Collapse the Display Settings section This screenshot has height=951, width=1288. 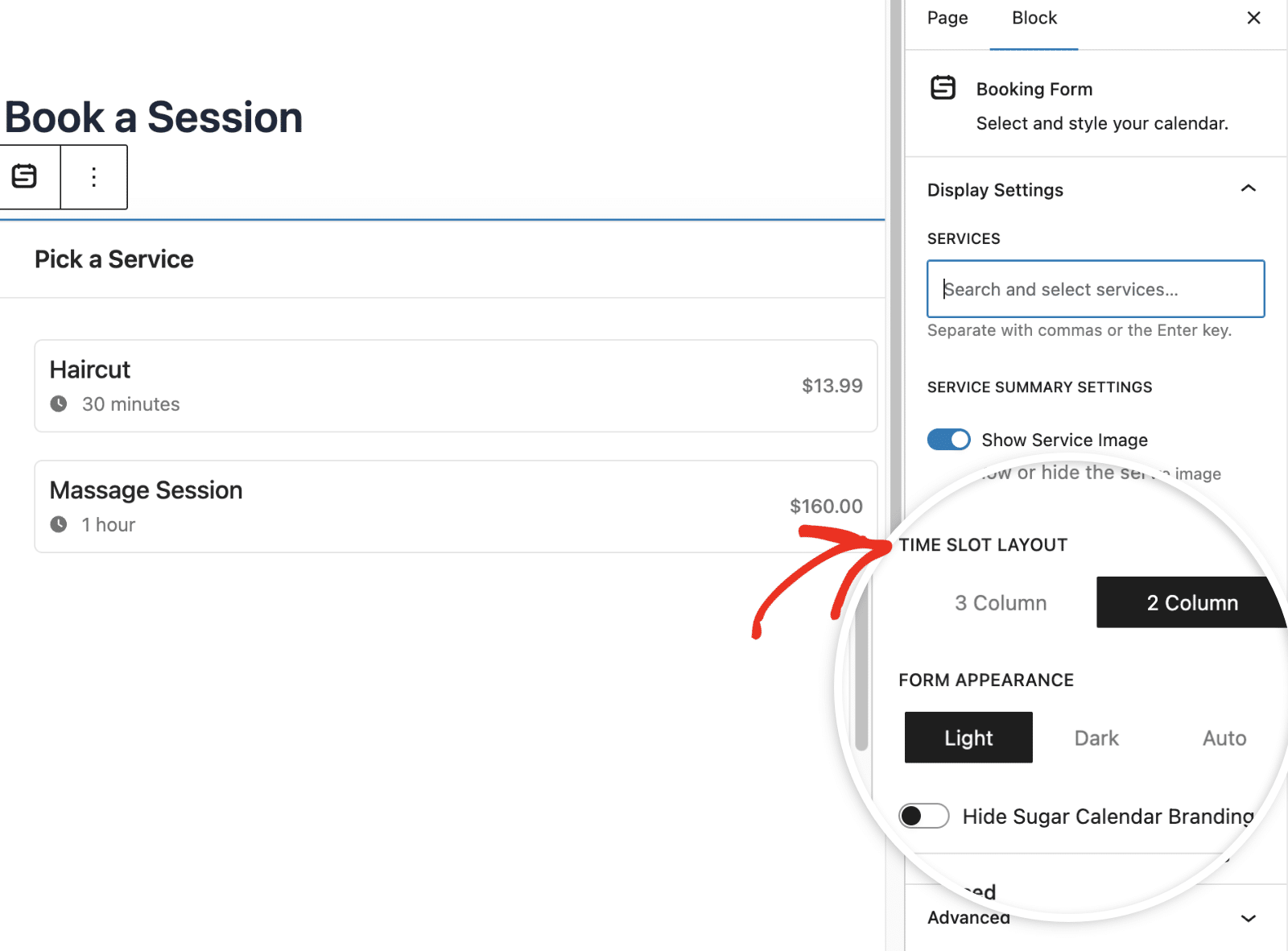click(x=1248, y=189)
